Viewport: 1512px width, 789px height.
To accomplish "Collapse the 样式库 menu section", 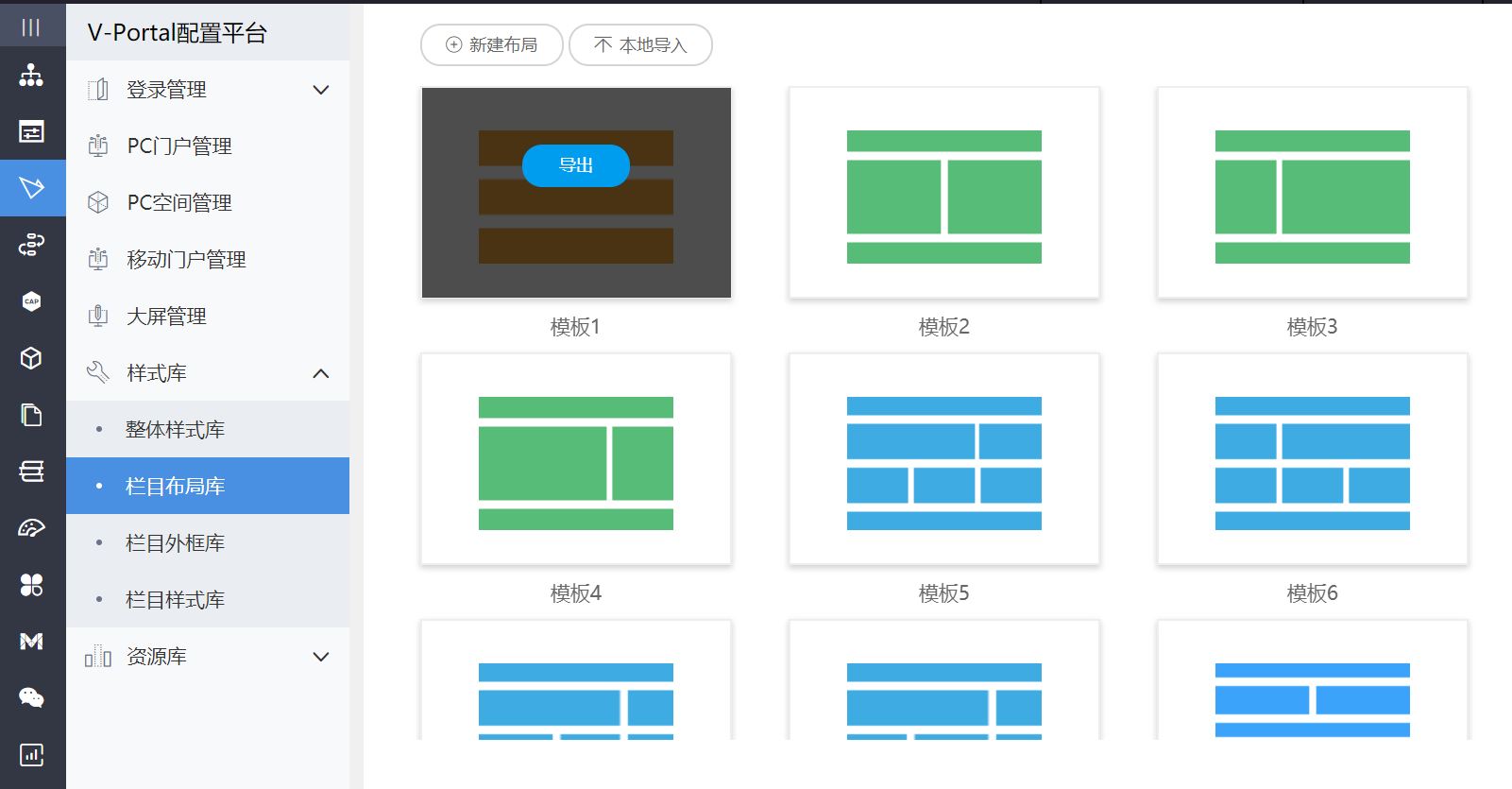I will pyautogui.click(x=321, y=373).
